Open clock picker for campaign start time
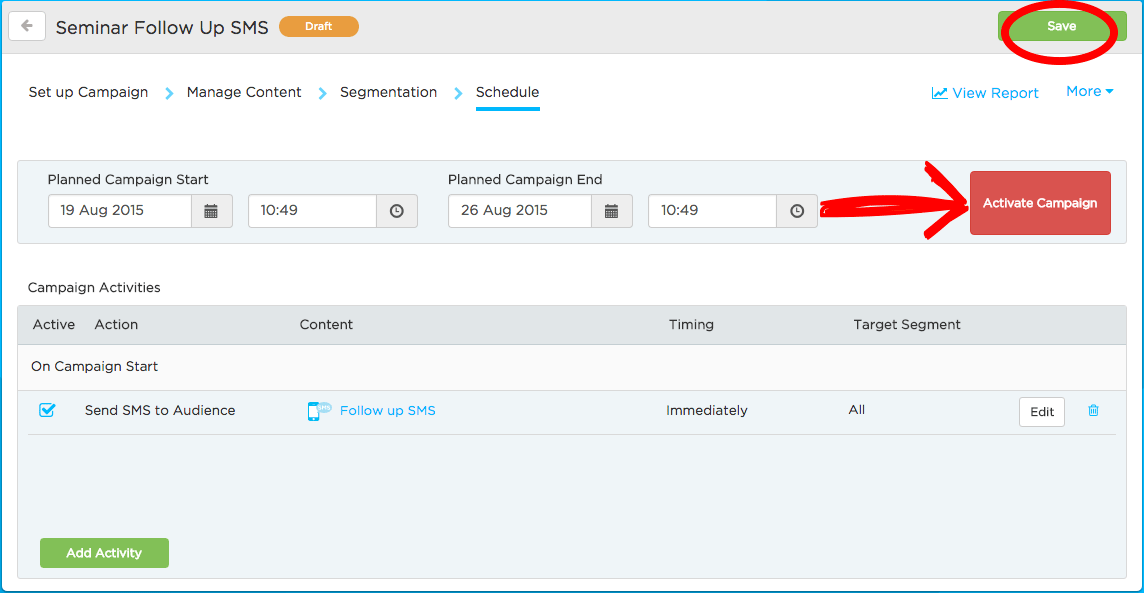The width and height of the screenshot is (1144, 593). [397, 211]
